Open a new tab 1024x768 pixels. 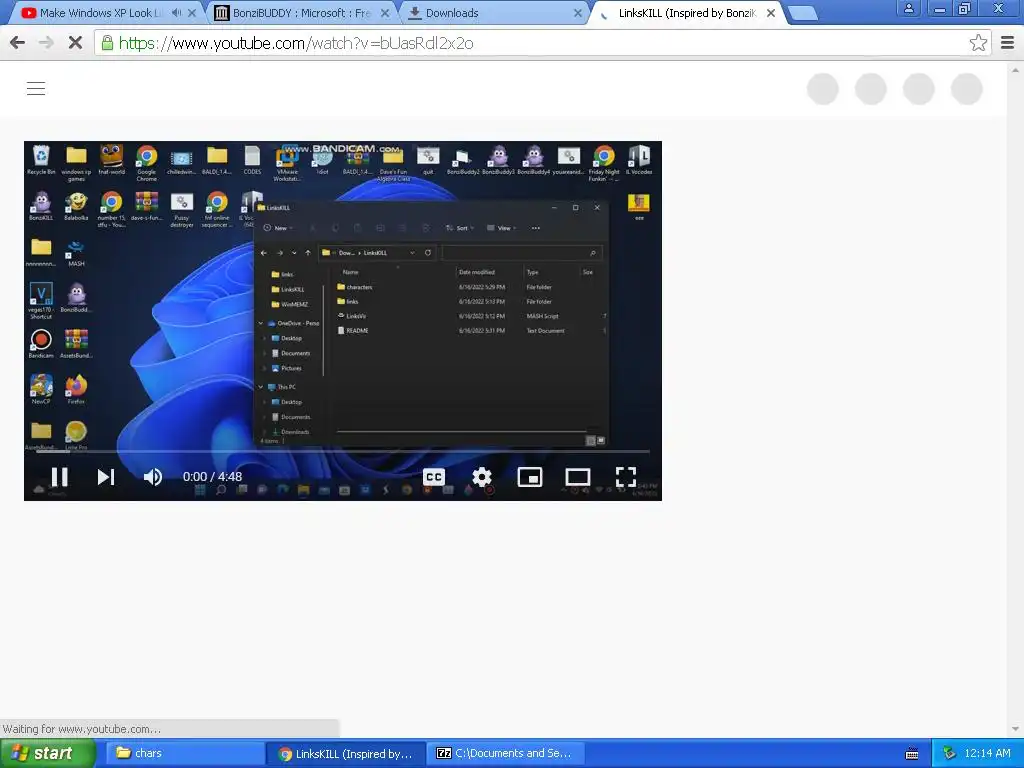click(x=803, y=12)
